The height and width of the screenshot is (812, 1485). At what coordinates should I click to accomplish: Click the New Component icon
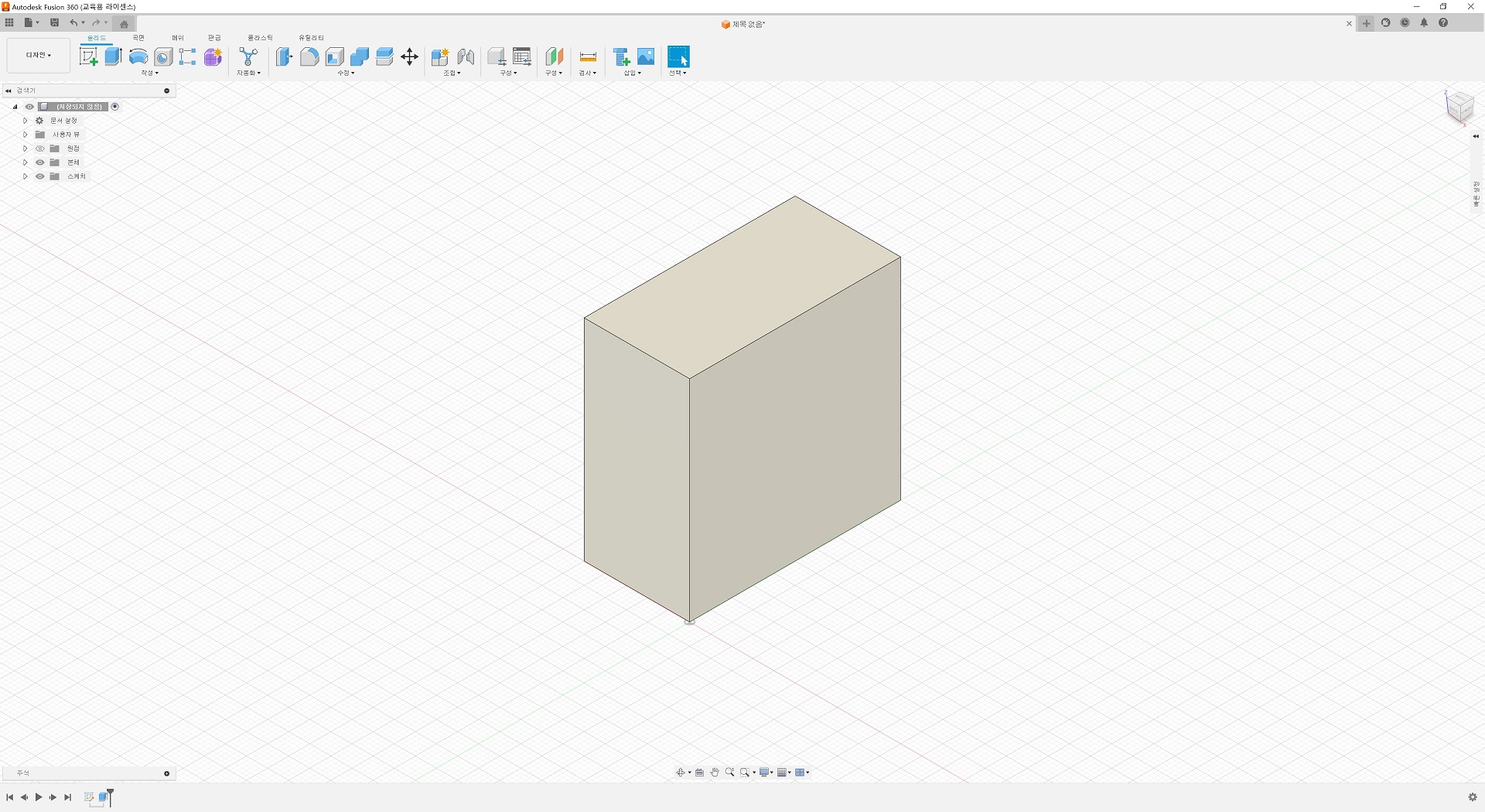click(440, 56)
